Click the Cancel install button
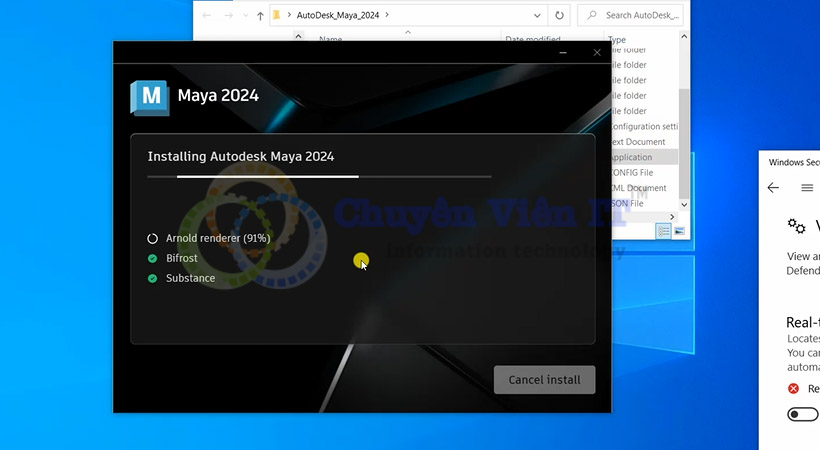Screen dimensions: 820x450 click(544, 380)
